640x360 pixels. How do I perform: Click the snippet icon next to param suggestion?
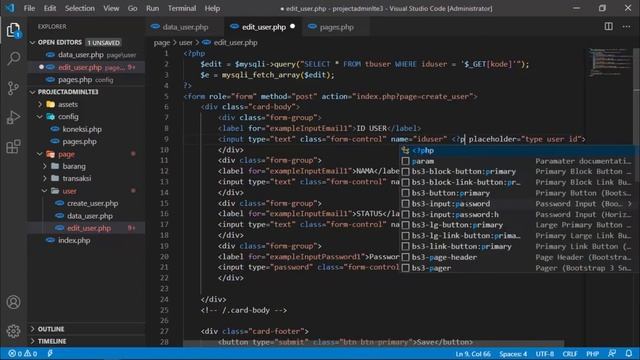pos(405,161)
